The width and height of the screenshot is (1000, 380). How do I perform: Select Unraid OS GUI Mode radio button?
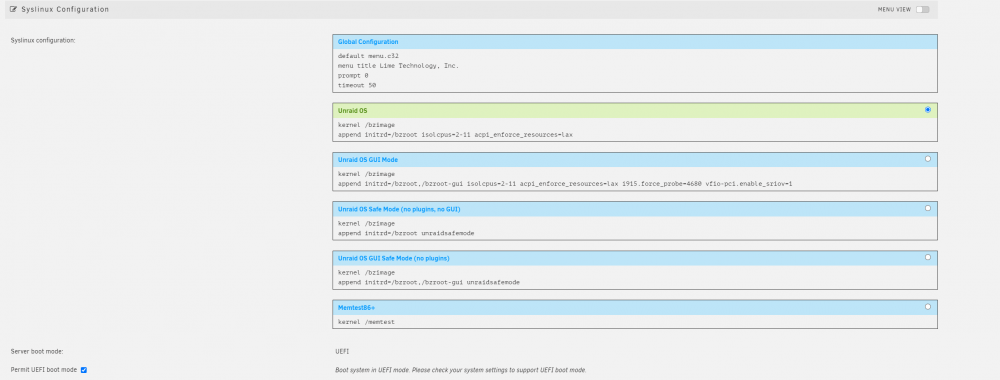[927, 158]
